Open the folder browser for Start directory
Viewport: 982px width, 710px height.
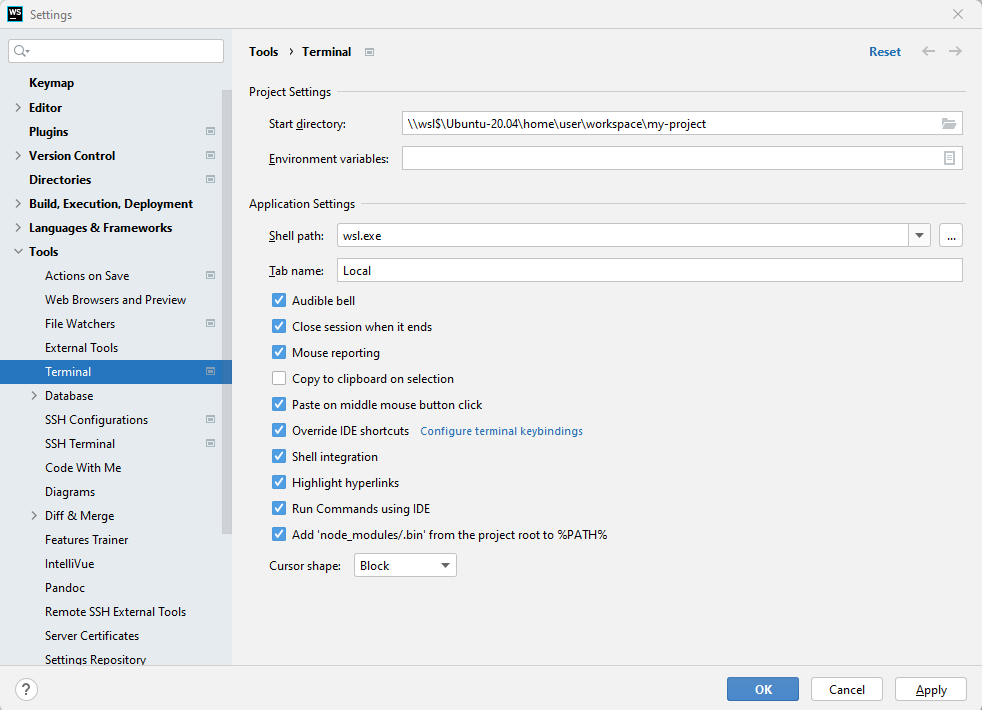pyautogui.click(x=949, y=123)
